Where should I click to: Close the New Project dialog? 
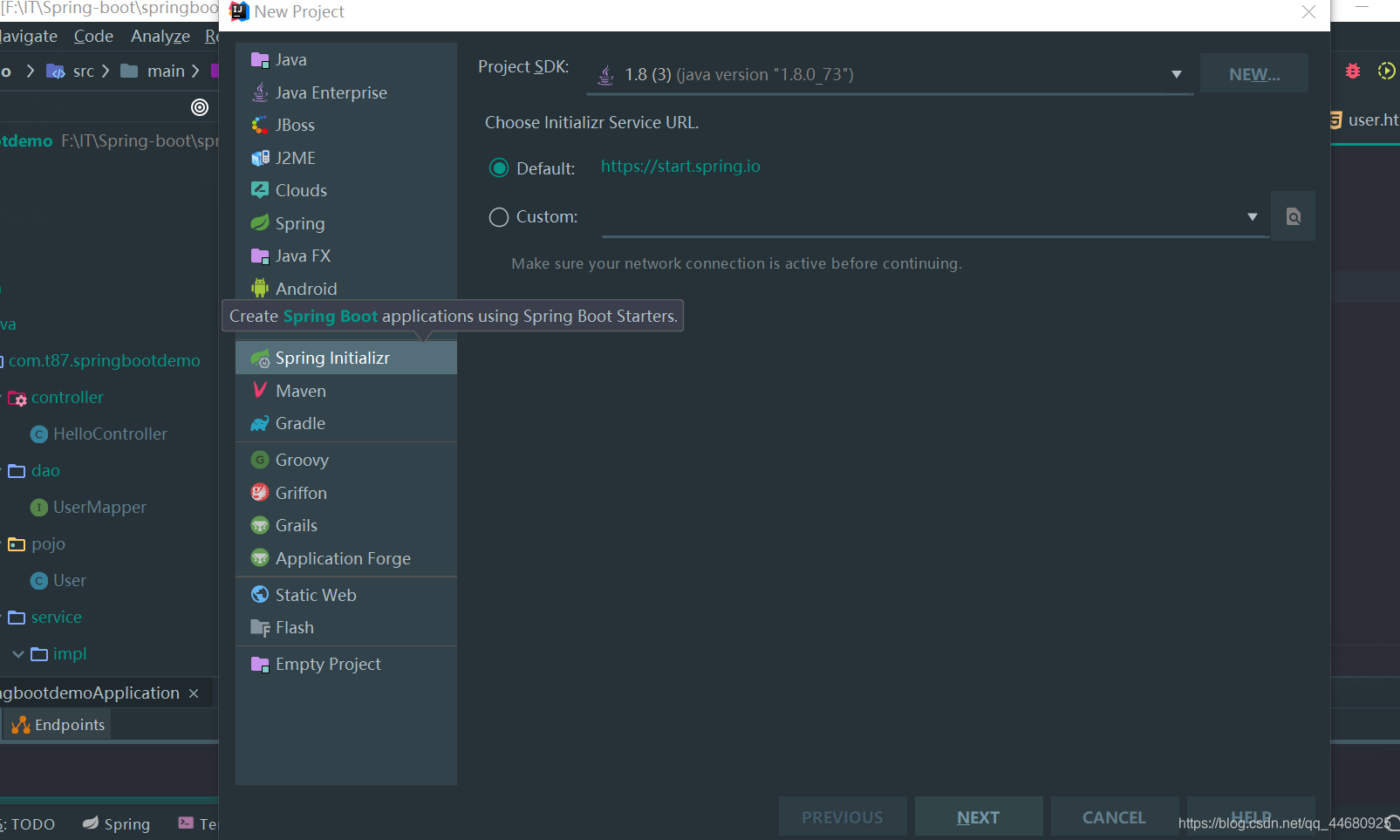click(x=1308, y=11)
